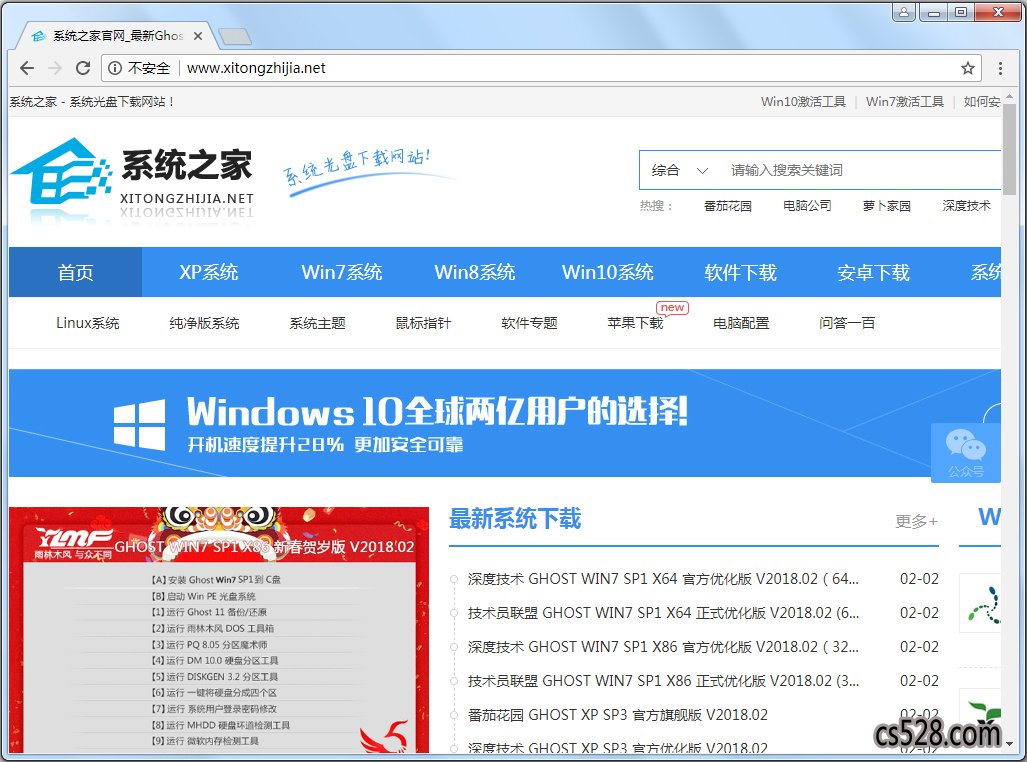Open the 苹果下载 link marked new

click(x=635, y=323)
